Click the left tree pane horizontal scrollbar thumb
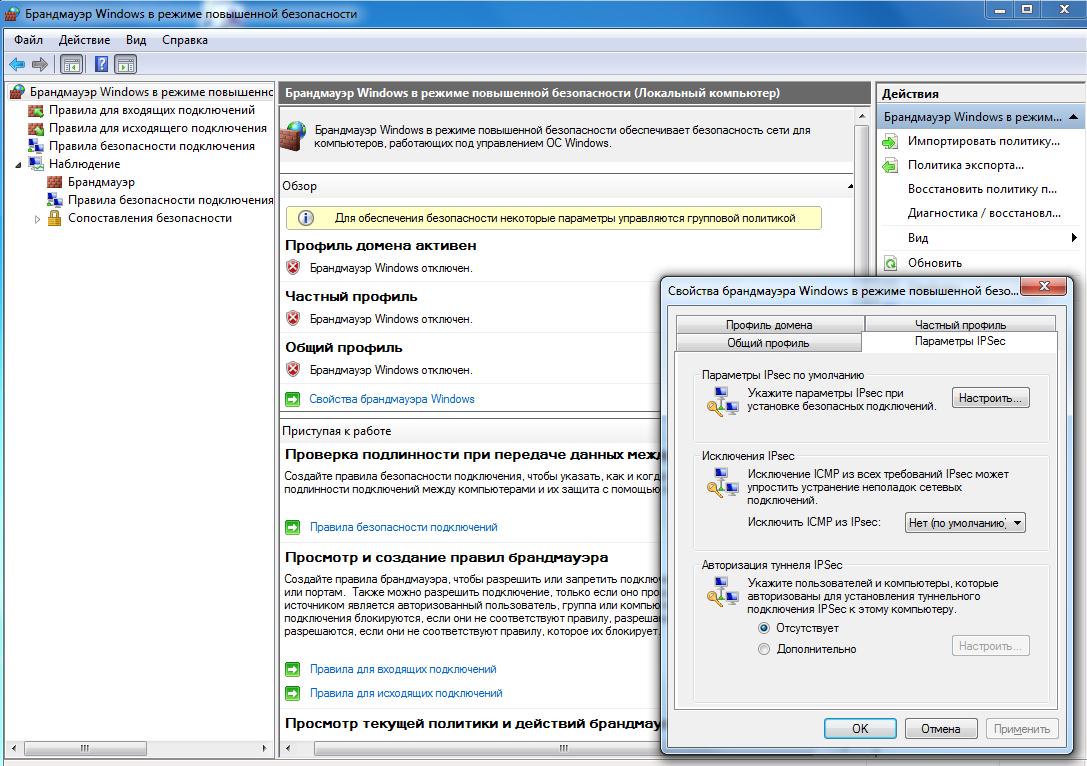The width and height of the screenshot is (1087, 766). [x=85, y=748]
